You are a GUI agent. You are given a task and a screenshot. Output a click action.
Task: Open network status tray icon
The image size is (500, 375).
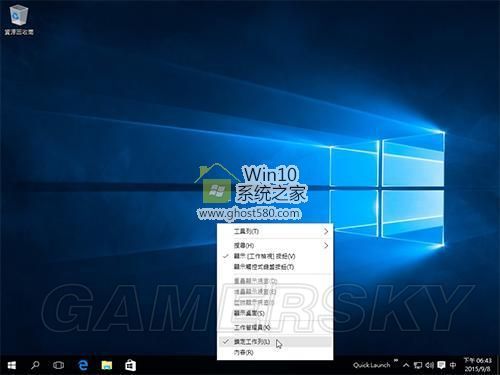click(418, 365)
